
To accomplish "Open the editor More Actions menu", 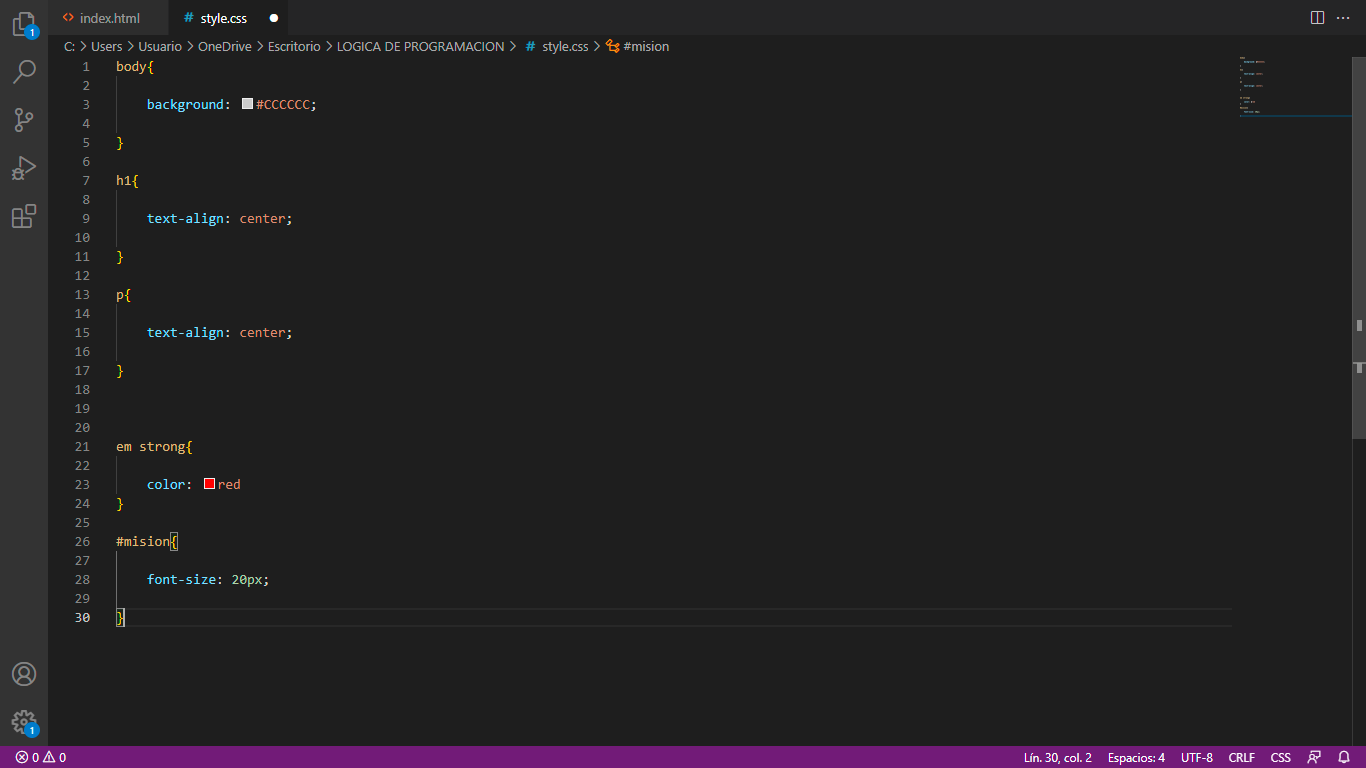I will [x=1342, y=18].
